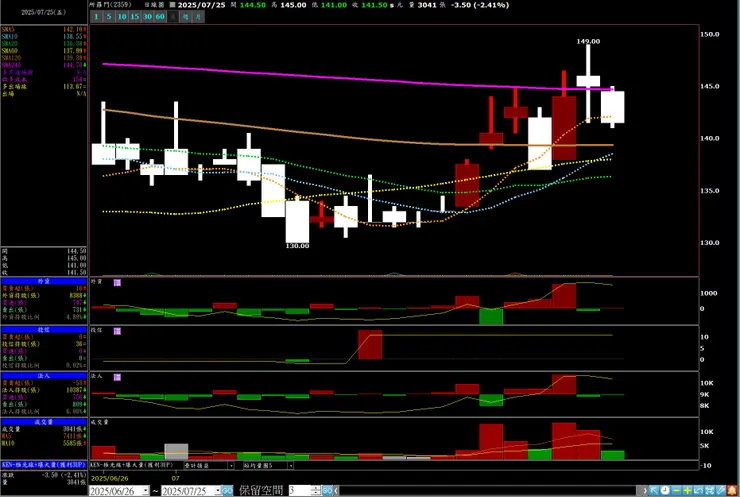Open the alert bell icon

tap(732, 490)
